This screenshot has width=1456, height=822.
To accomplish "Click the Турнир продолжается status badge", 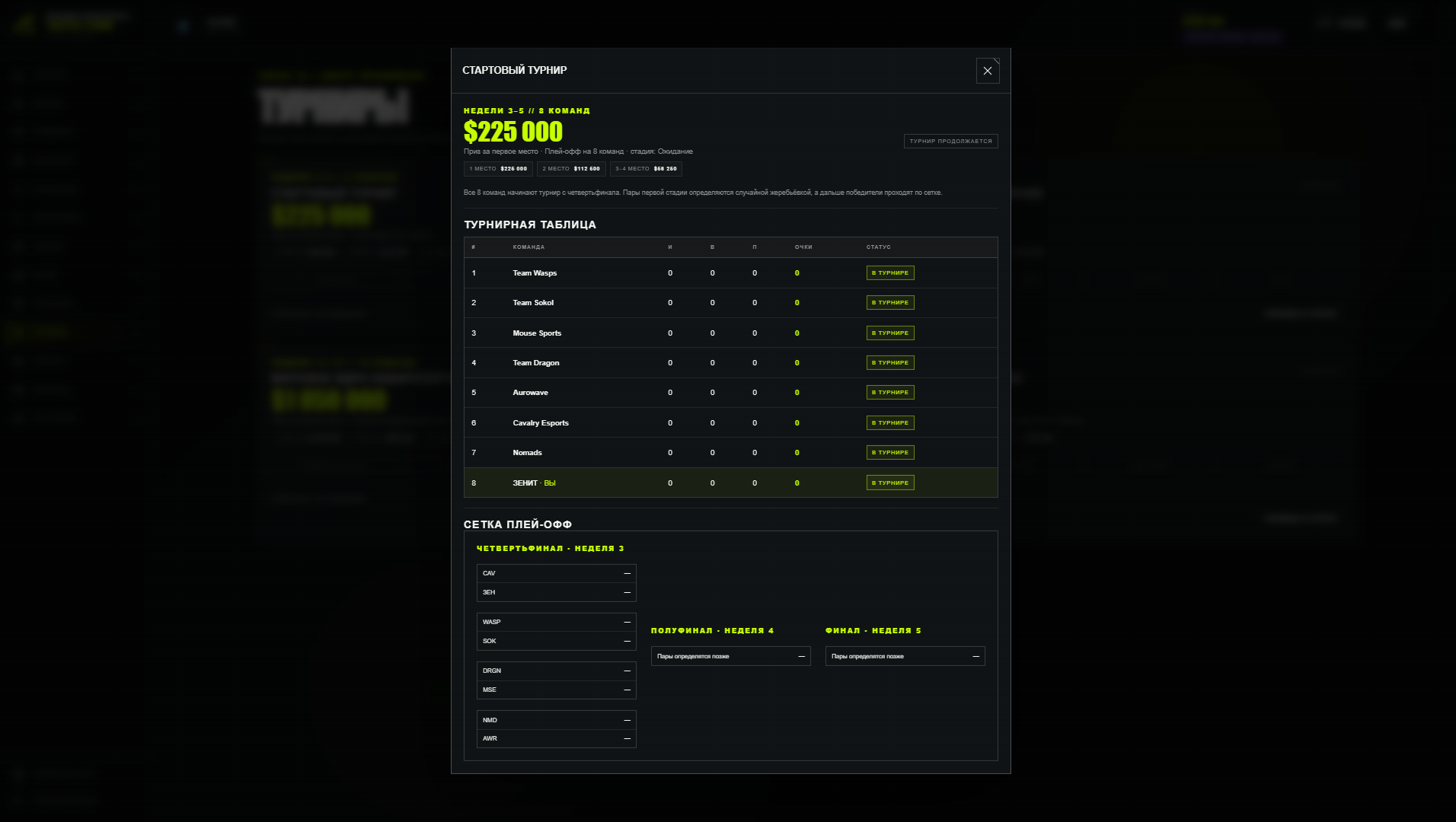I will pos(951,142).
